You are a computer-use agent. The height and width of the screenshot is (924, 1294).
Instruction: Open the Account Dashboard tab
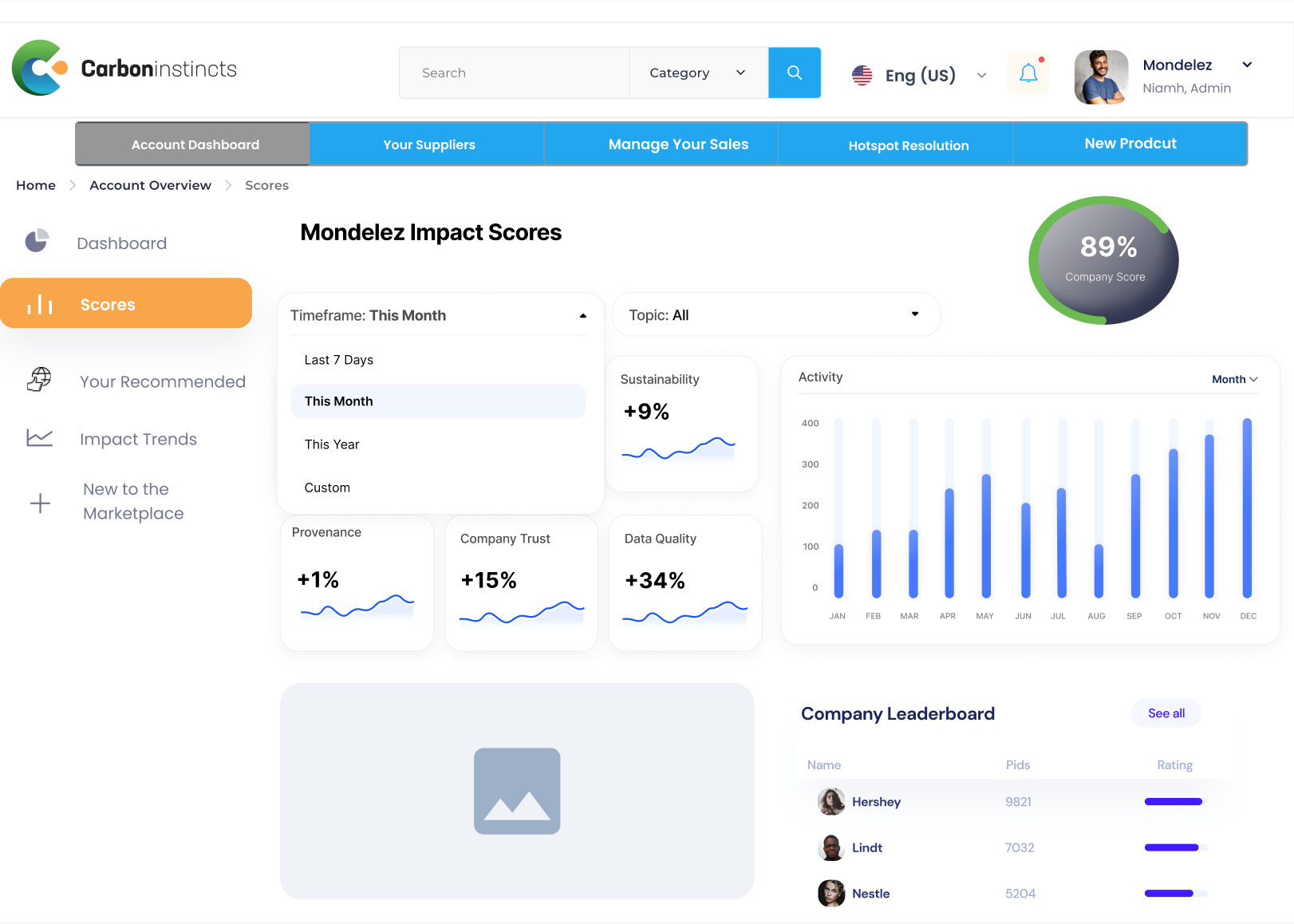point(193,144)
